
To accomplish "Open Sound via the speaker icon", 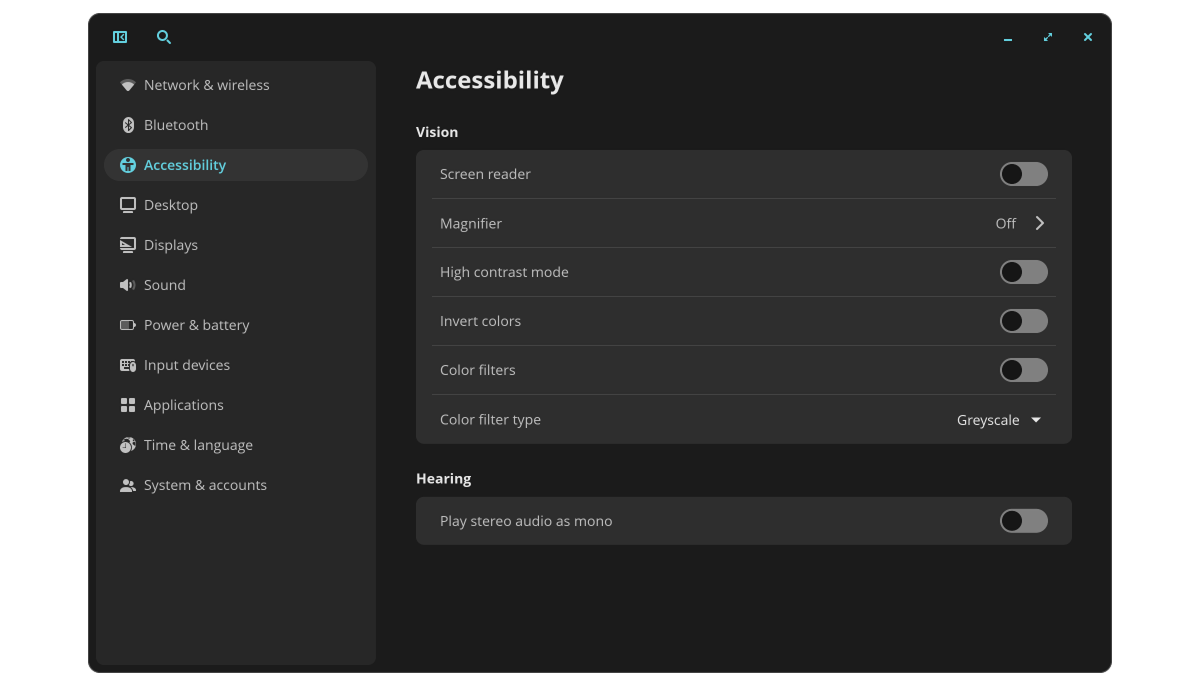I will (x=128, y=285).
